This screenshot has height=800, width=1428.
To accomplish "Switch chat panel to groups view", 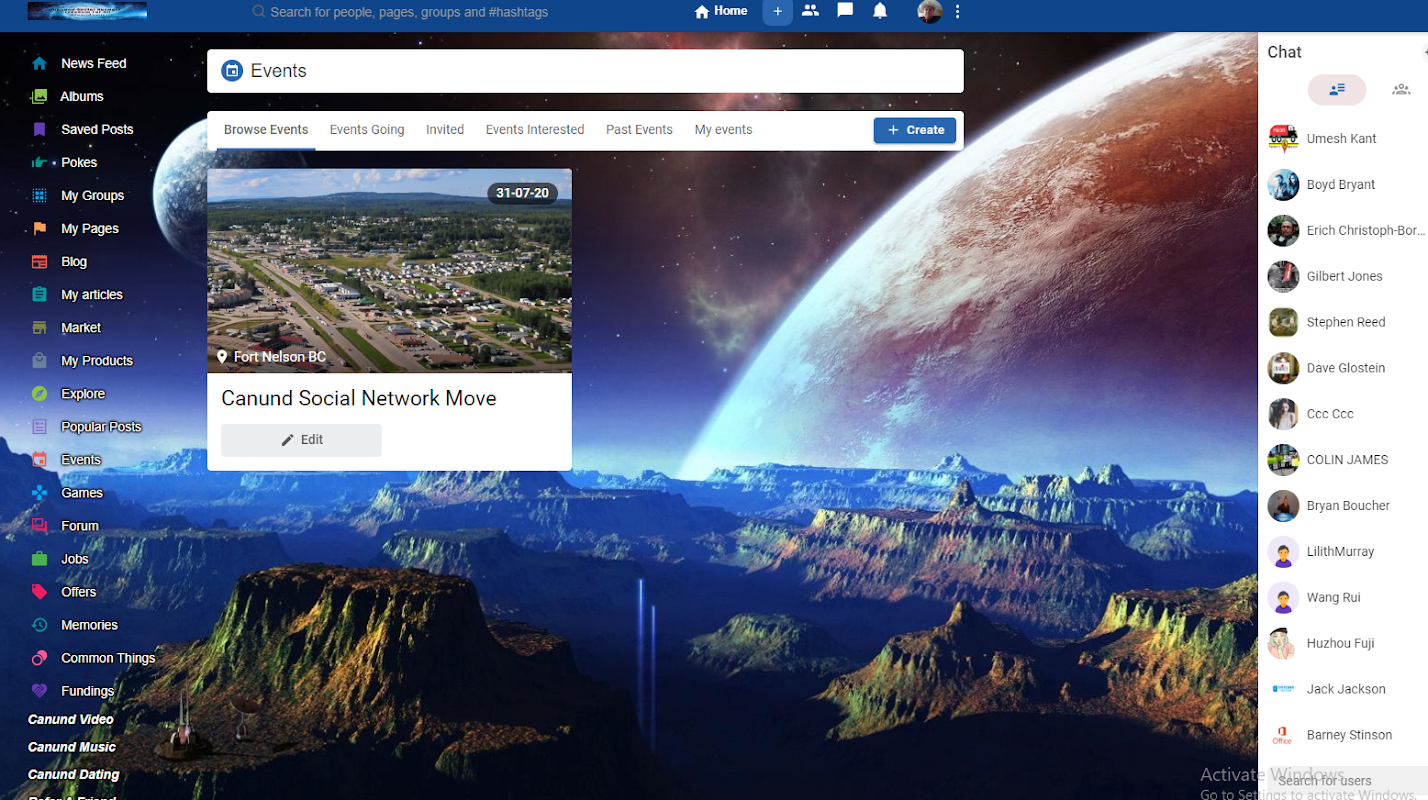I will pos(1401,89).
